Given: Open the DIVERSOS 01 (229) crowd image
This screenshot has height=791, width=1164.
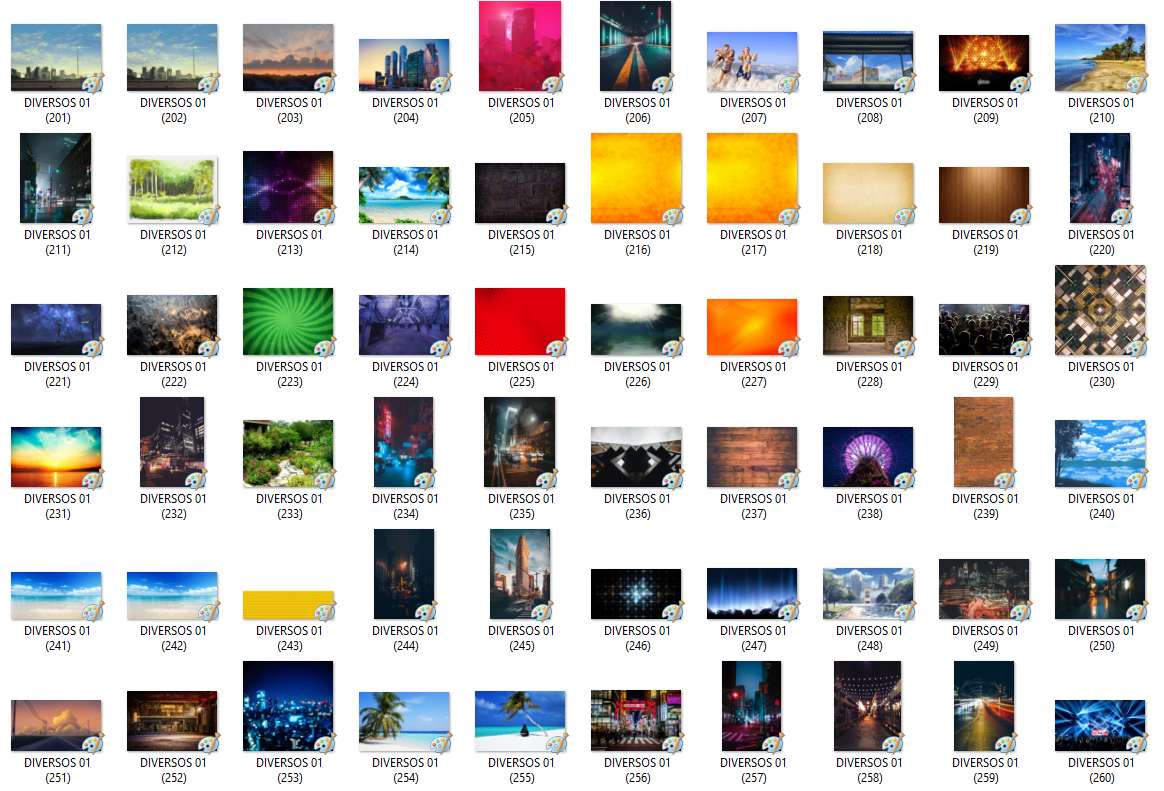Looking at the screenshot, I should pyautogui.click(x=984, y=329).
